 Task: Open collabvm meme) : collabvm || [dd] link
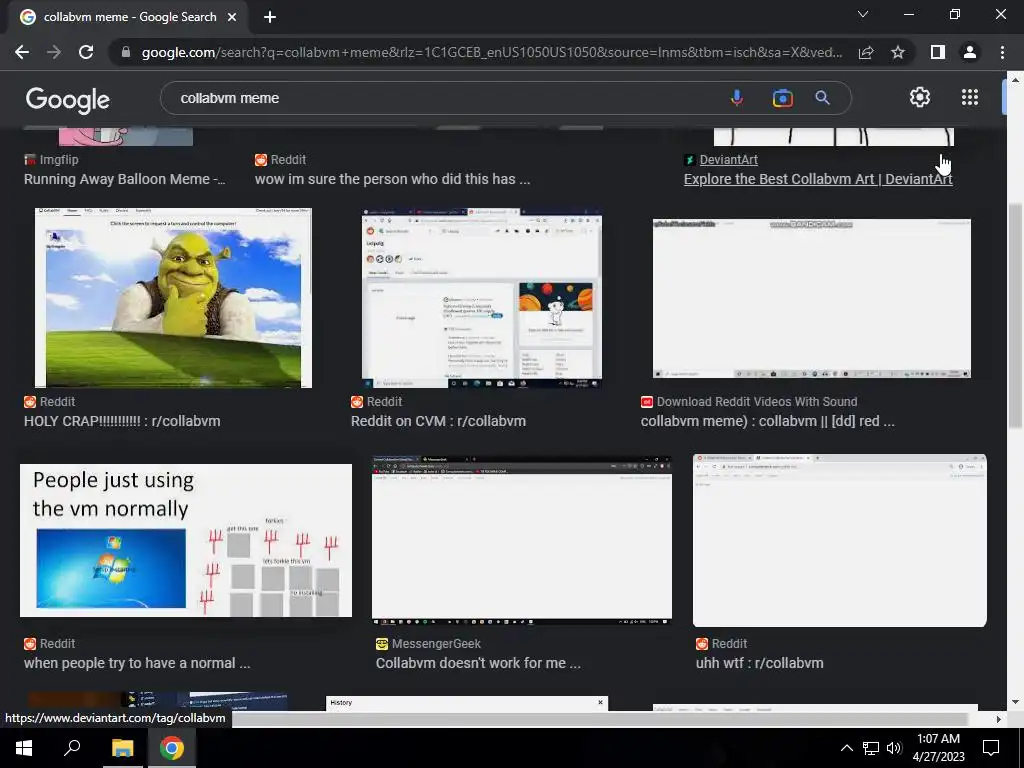(x=767, y=421)
